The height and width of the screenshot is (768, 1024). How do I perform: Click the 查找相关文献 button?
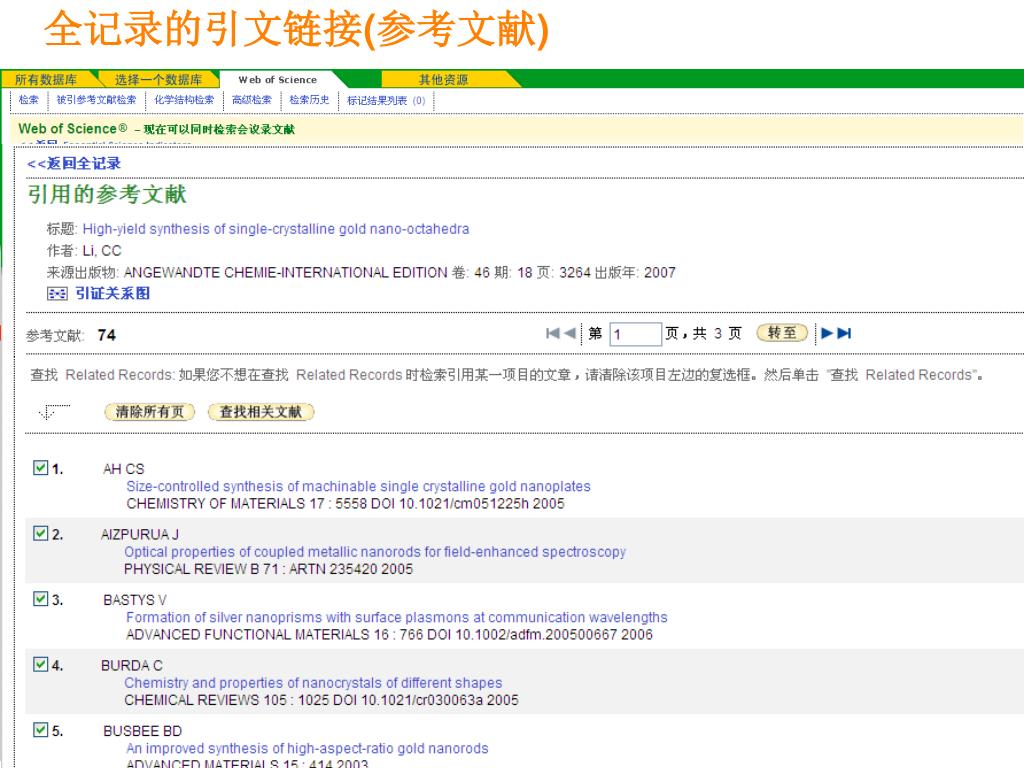(x=261, y=412)
